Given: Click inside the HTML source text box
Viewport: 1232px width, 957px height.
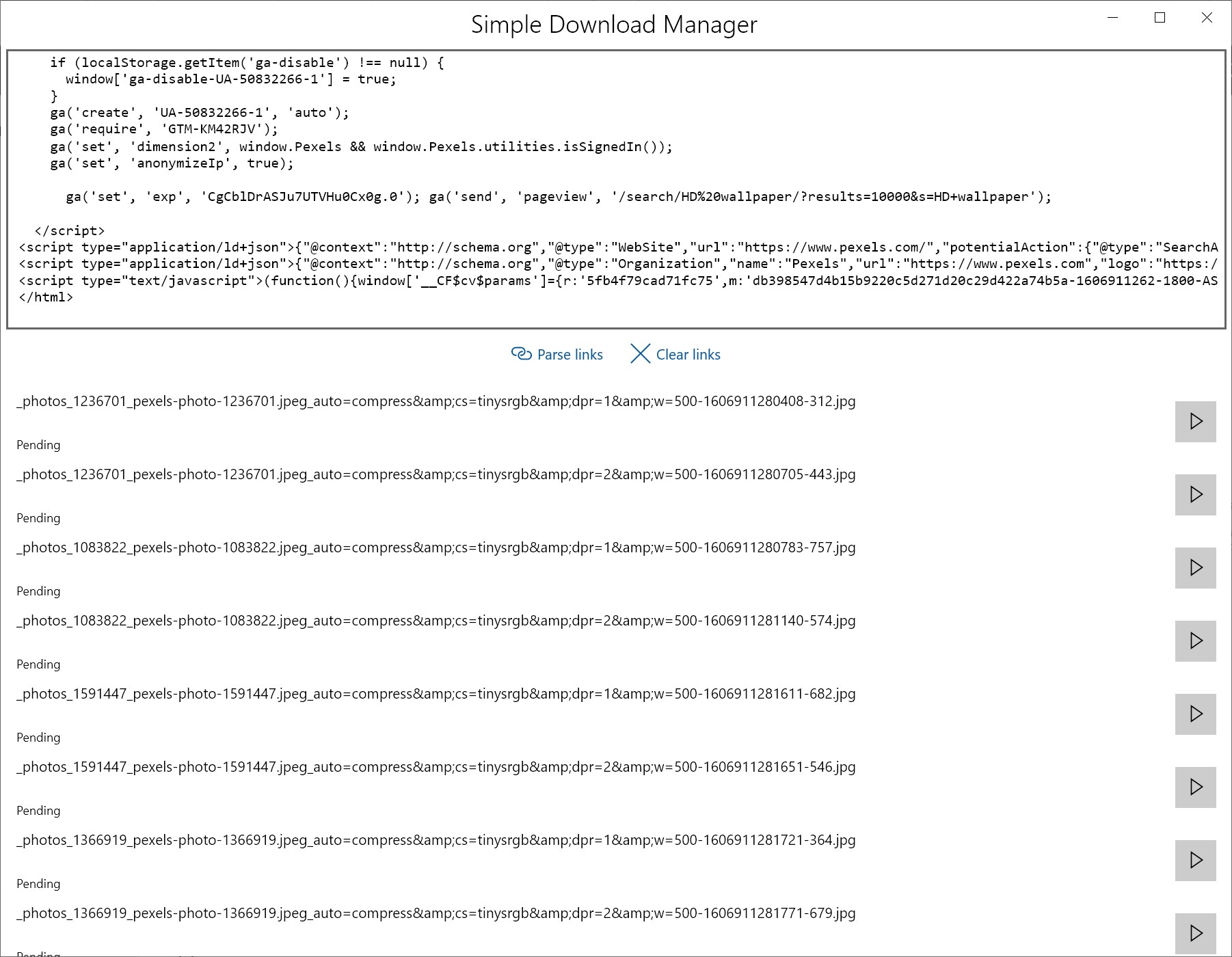Looking at the screenshot, I should click(x=616, y=189).
